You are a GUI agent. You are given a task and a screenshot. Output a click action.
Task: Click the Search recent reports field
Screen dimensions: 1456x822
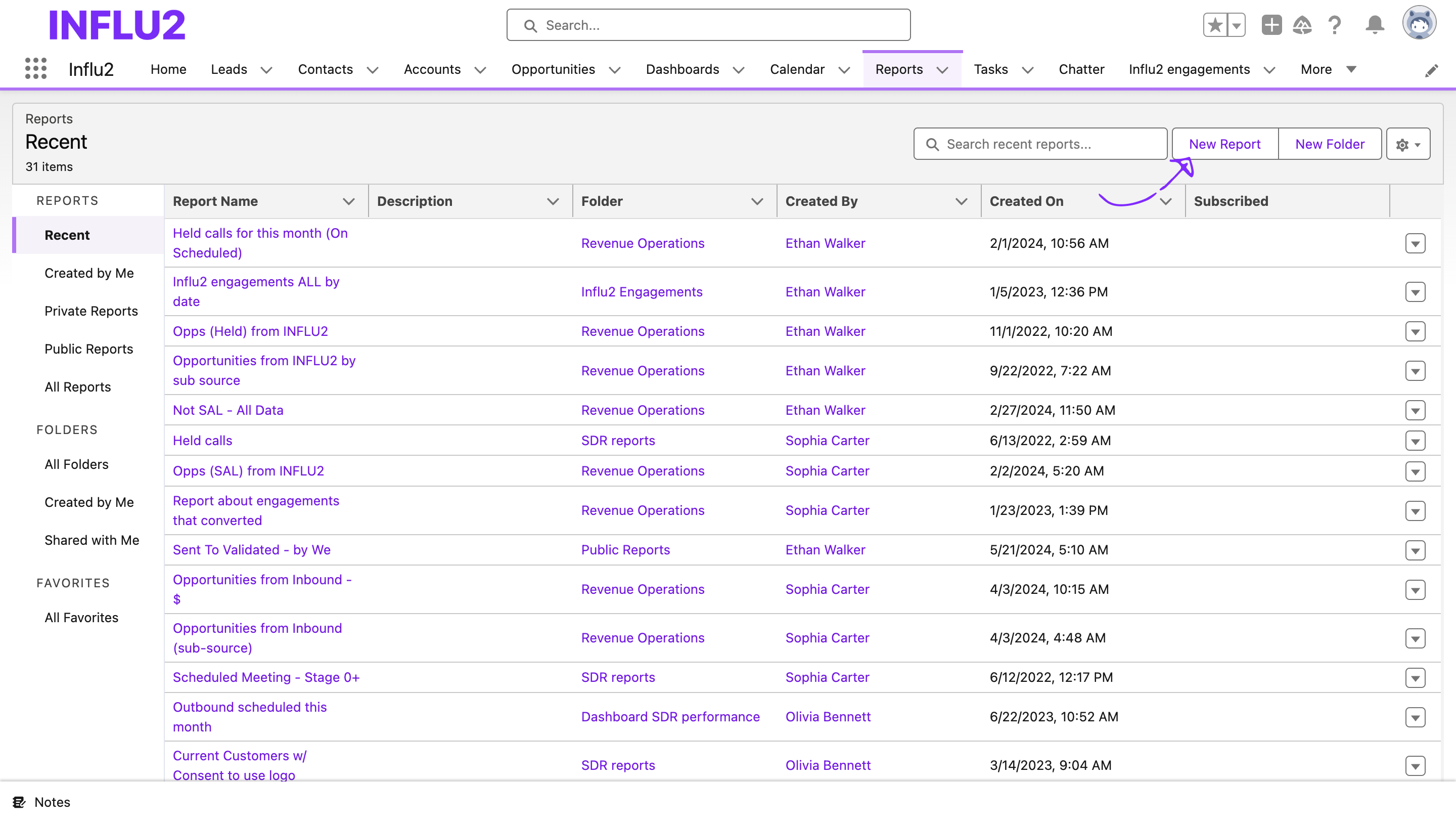click(1040, 144)
